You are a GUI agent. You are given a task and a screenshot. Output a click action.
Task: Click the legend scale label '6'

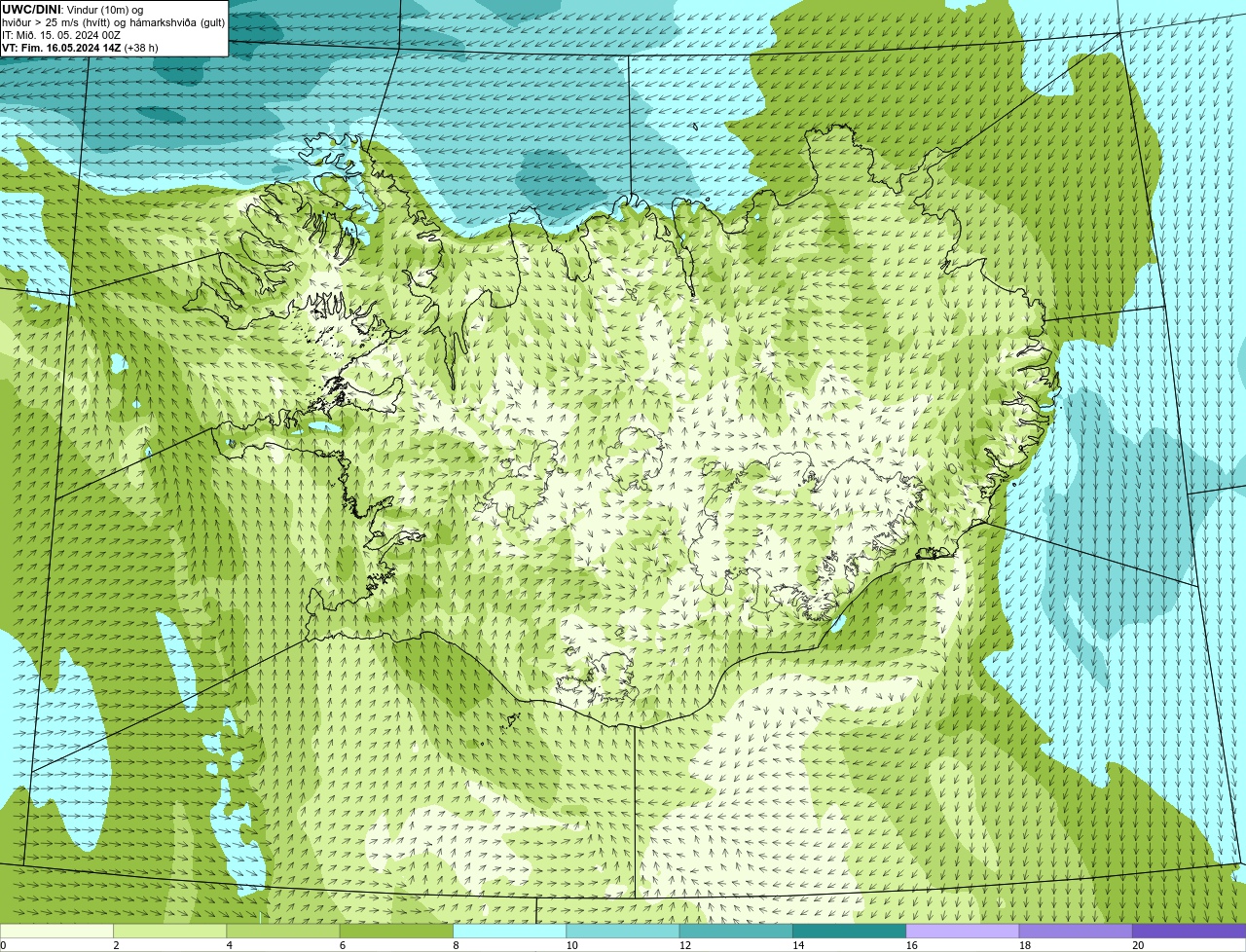(x=343, y=945)
